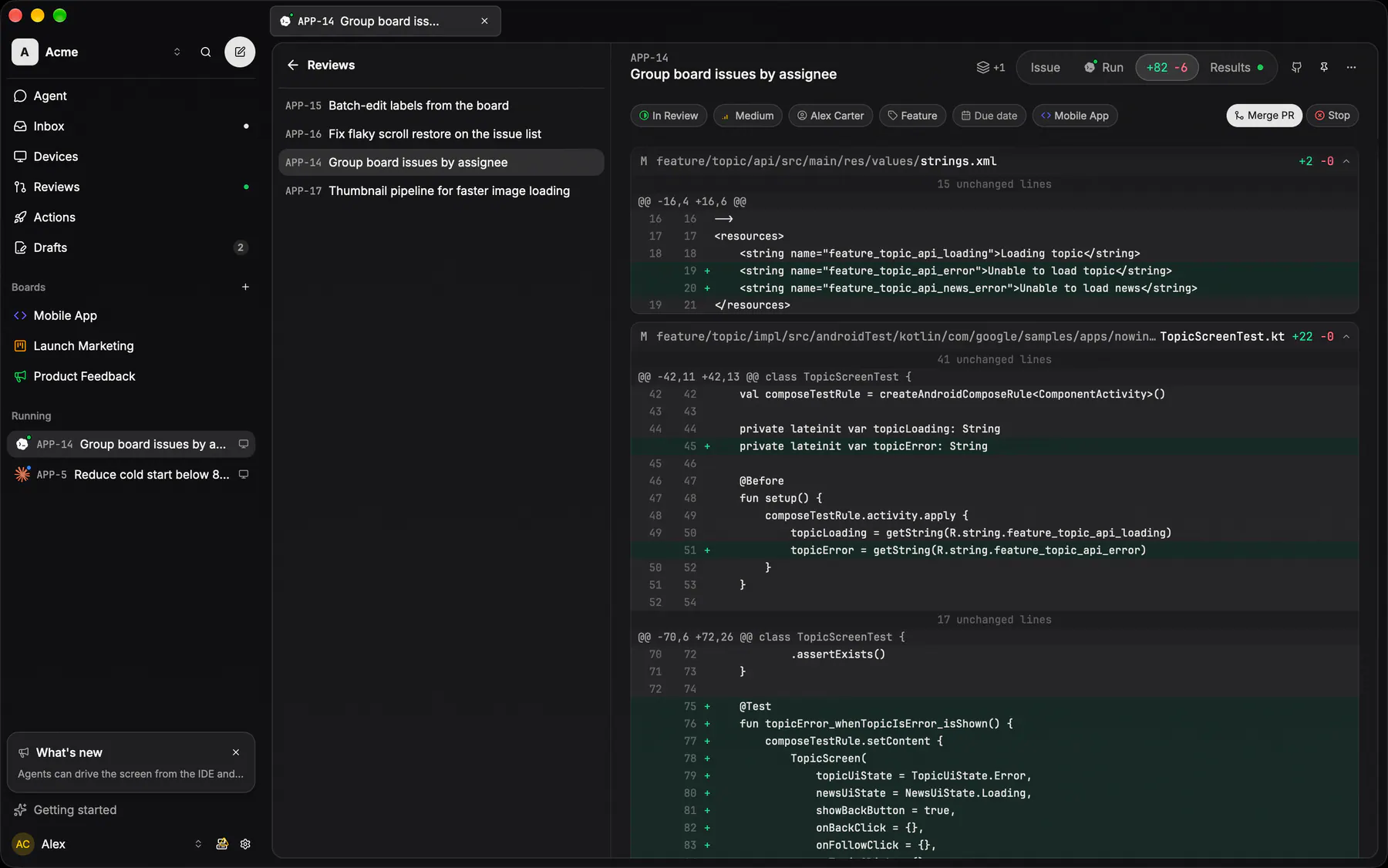The image size is (1388, 868).
Task: Open the Launch Marketing board
Action: pyautogui.click(x=131, y=346)
